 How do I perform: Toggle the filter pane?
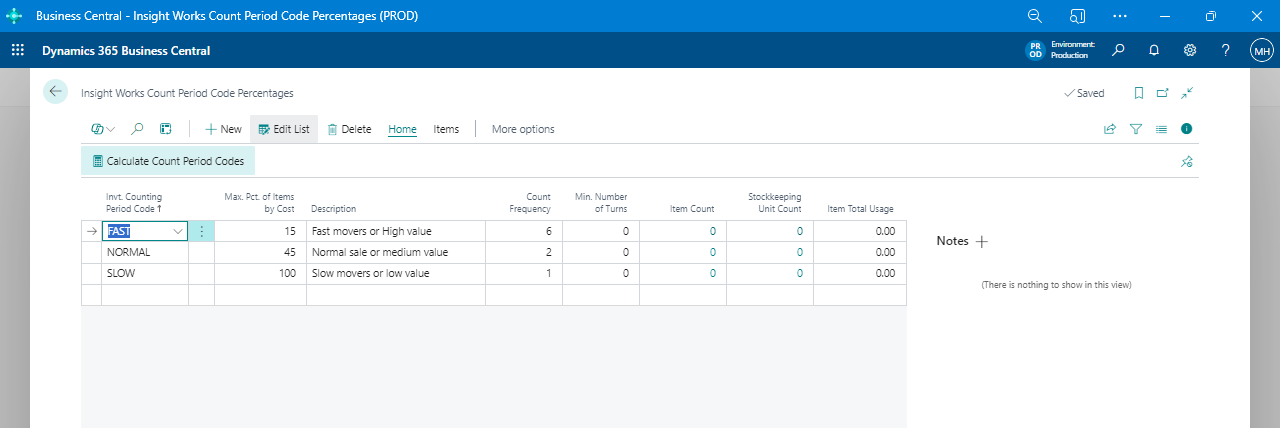[1135, 129]
